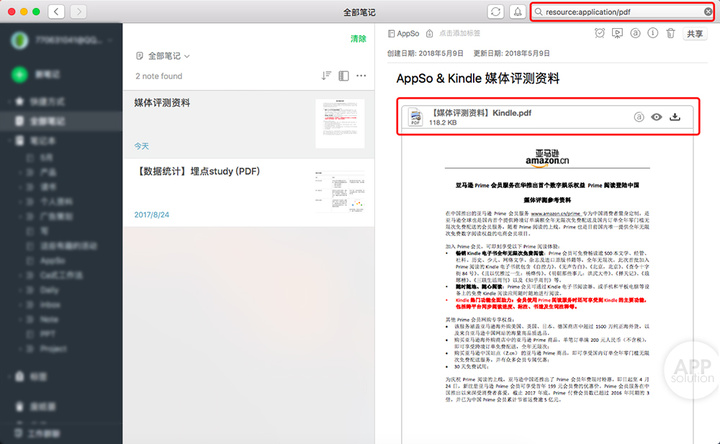720x444 pixels.
Task: Set a reminder with the alarm clock icon
Action: (x=599, y=33)
